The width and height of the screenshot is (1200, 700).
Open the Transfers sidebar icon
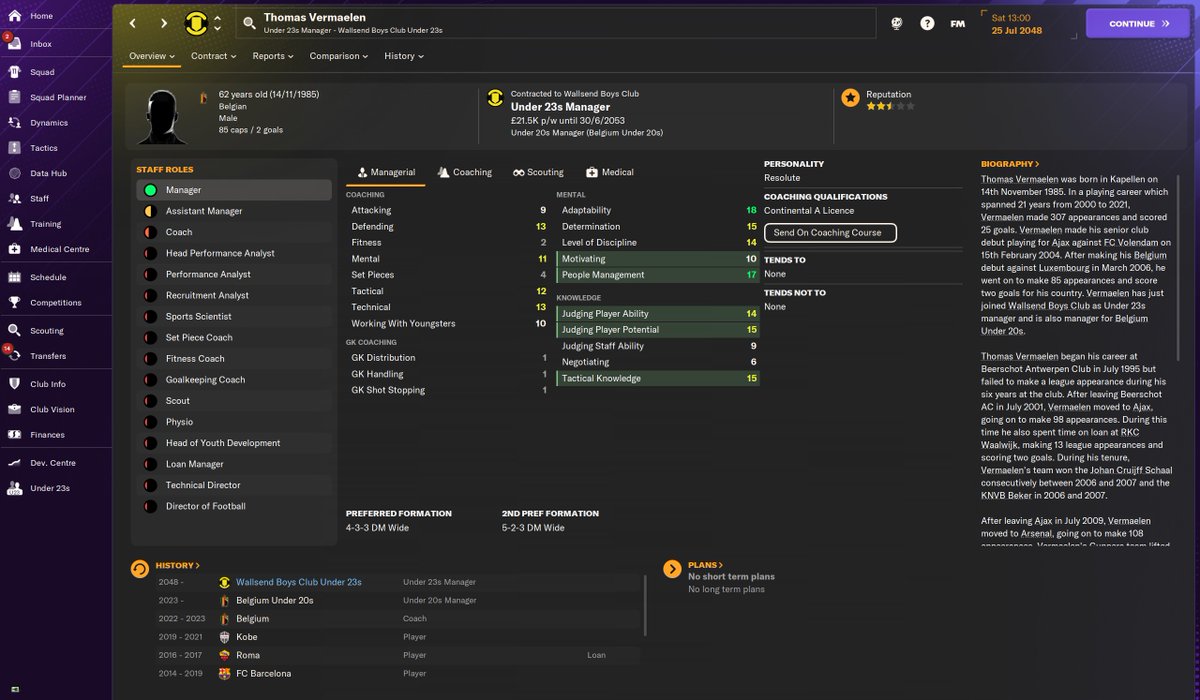14,355
